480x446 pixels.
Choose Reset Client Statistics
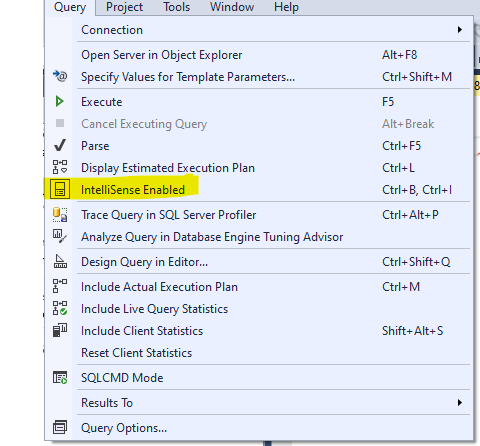click(x=258, y=353)
